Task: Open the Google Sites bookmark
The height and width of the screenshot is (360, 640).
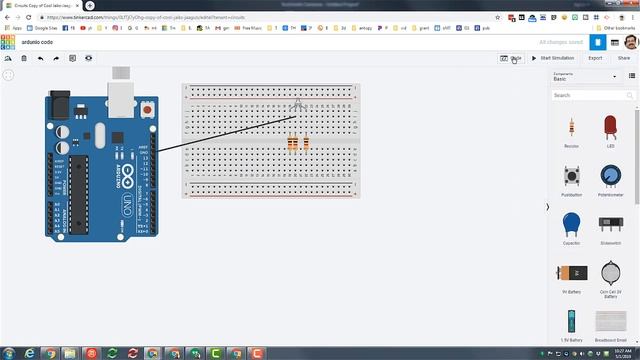Action: (42, 28)
